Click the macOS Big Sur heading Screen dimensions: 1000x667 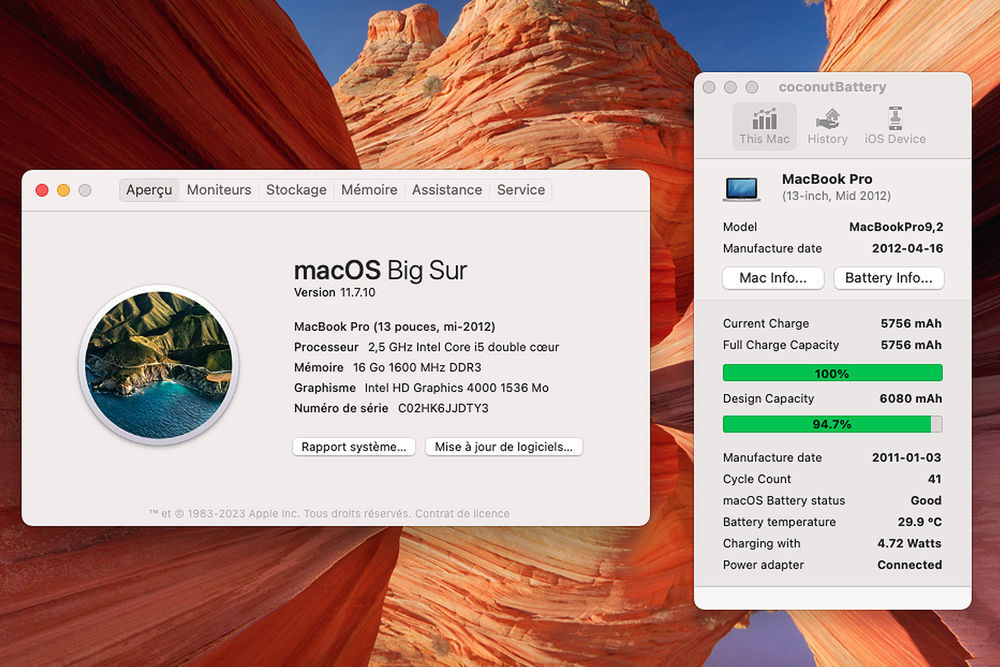coord(381,270)
